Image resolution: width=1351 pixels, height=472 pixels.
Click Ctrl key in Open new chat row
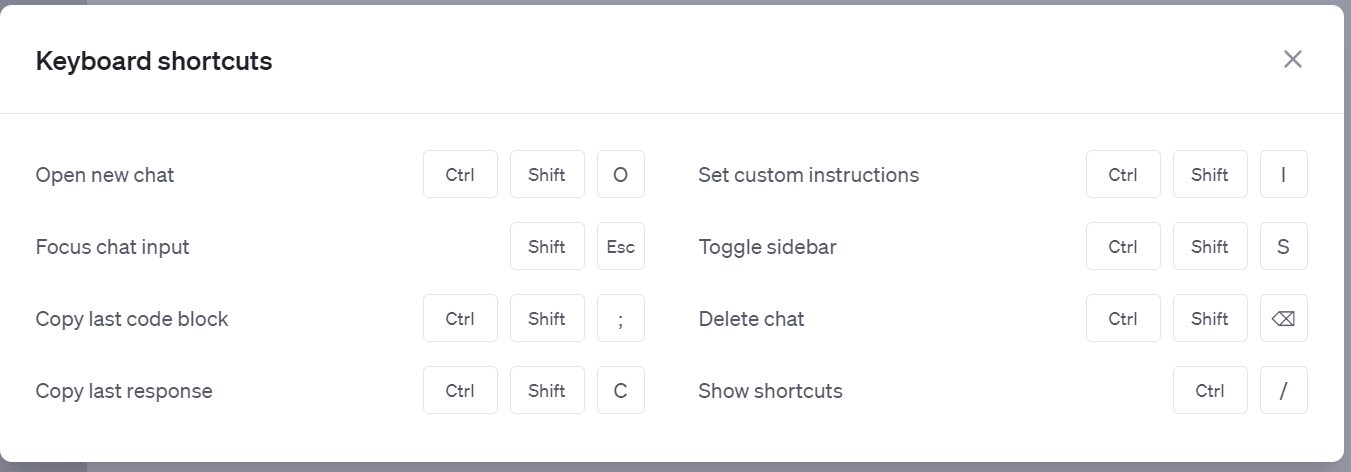460,175
